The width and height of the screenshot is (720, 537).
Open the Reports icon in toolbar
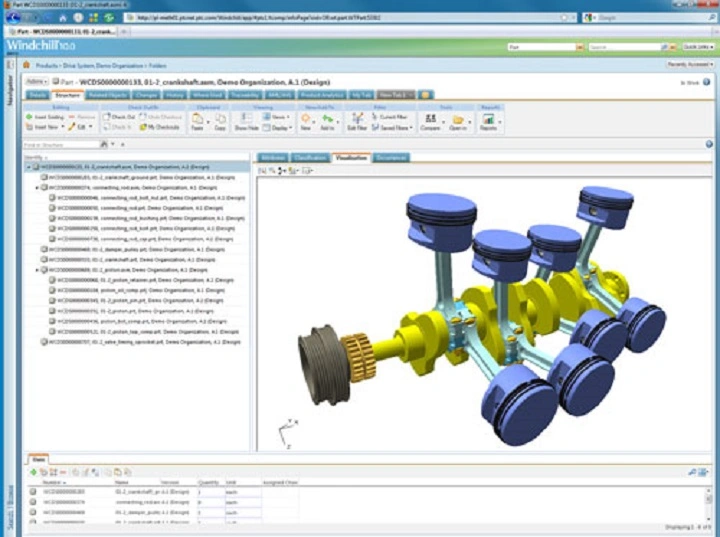pos(488,122)
